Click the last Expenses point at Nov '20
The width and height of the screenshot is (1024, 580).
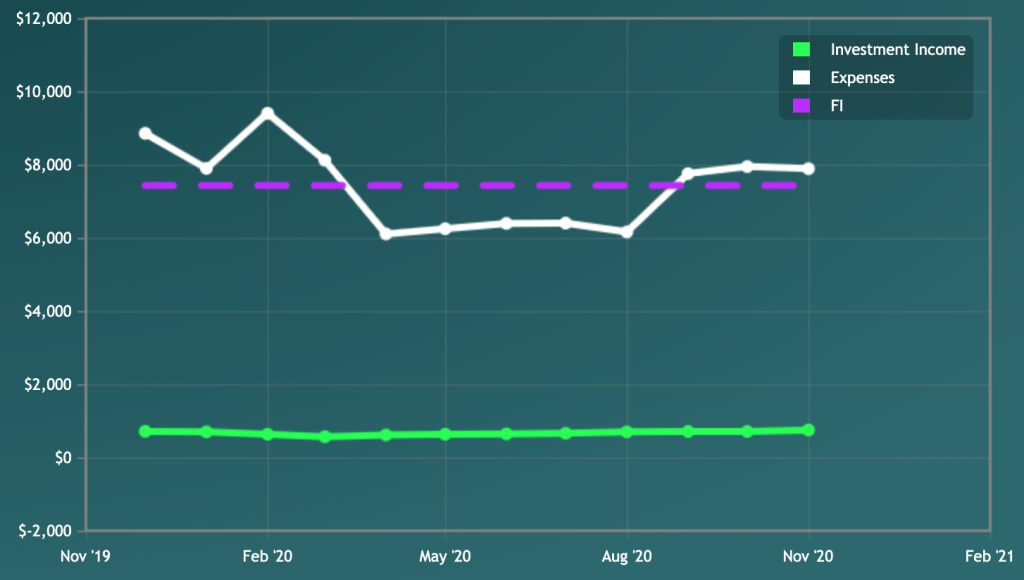(808, 168)
